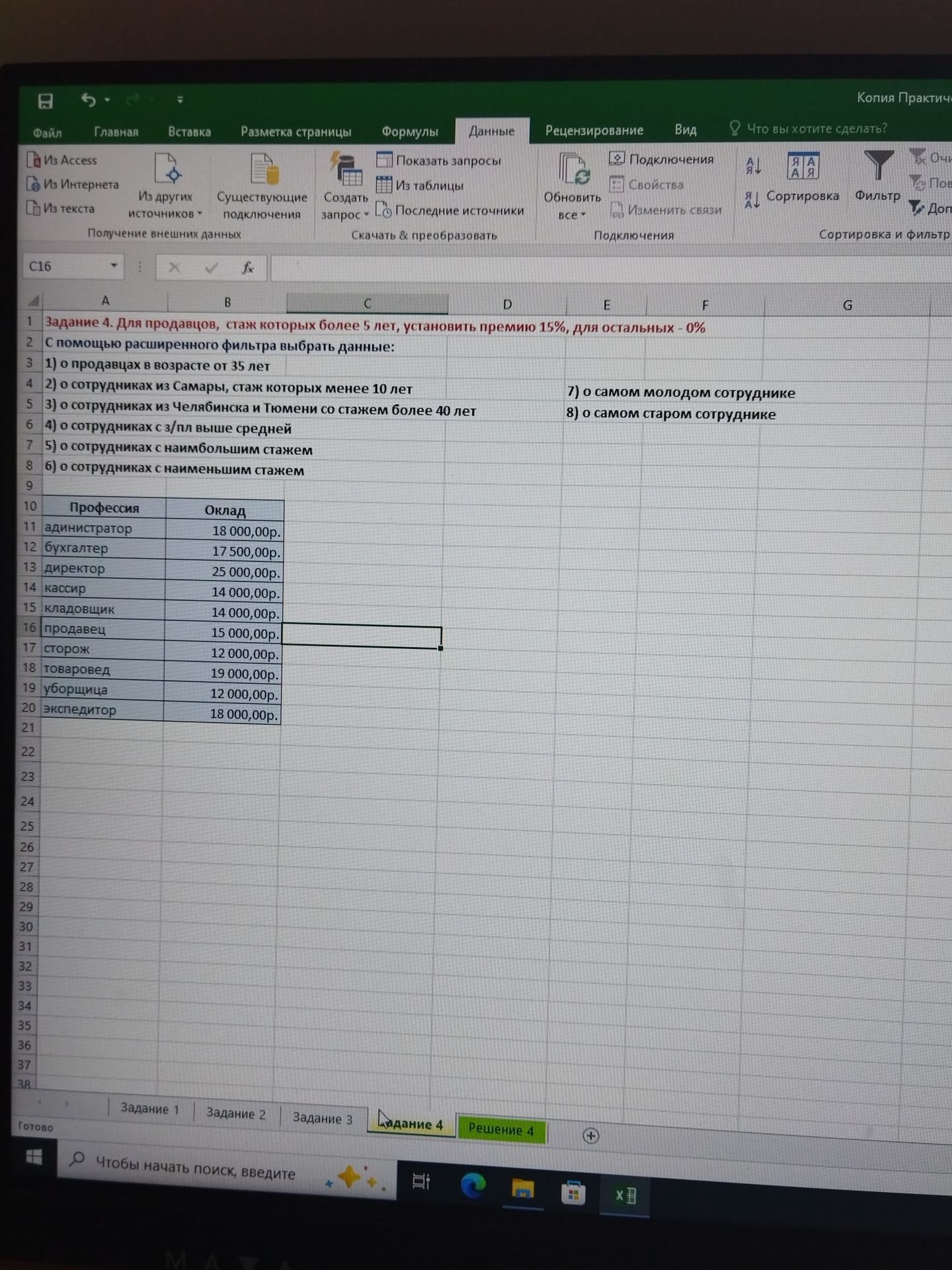Click the Undo arrow icon
952x1270 pixels.
click(88, 100)
